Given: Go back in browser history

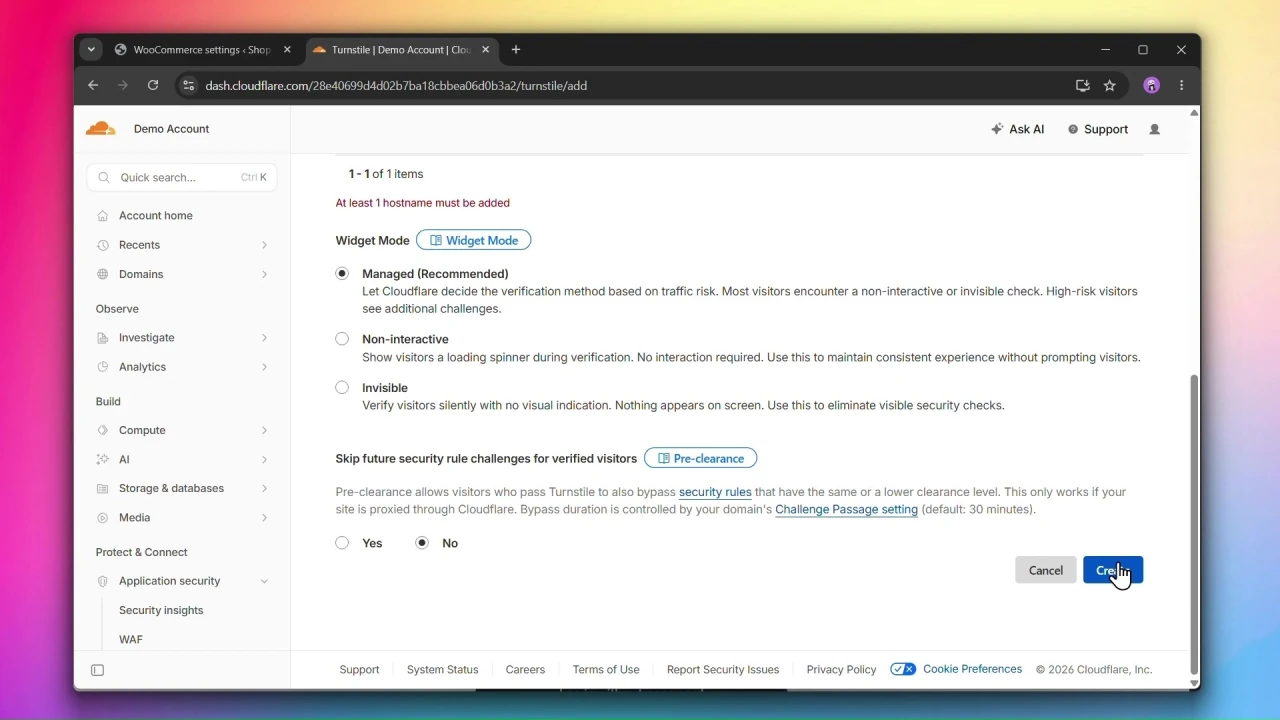Looking at the screenshot, I should [x=93, y=85].
